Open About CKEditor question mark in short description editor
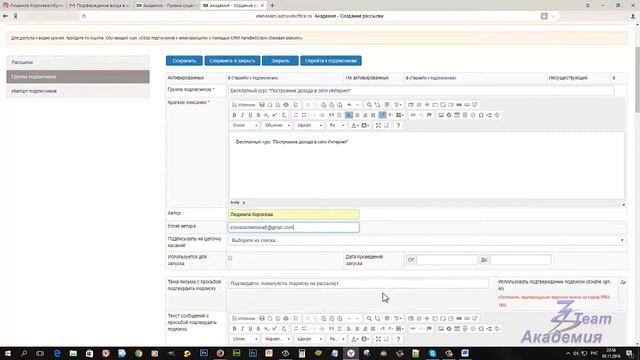 coord(398,125)
